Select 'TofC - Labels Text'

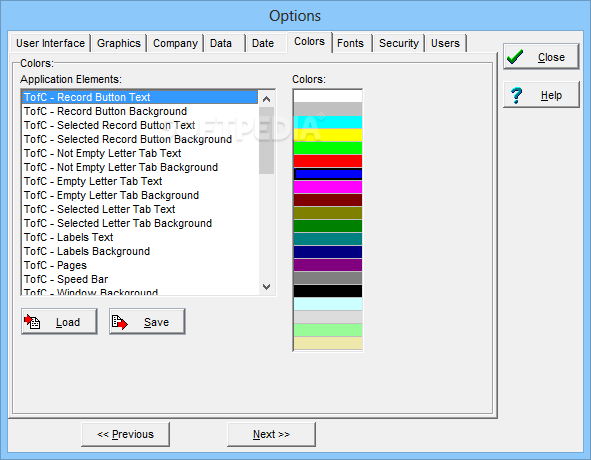tap(140, 237)
